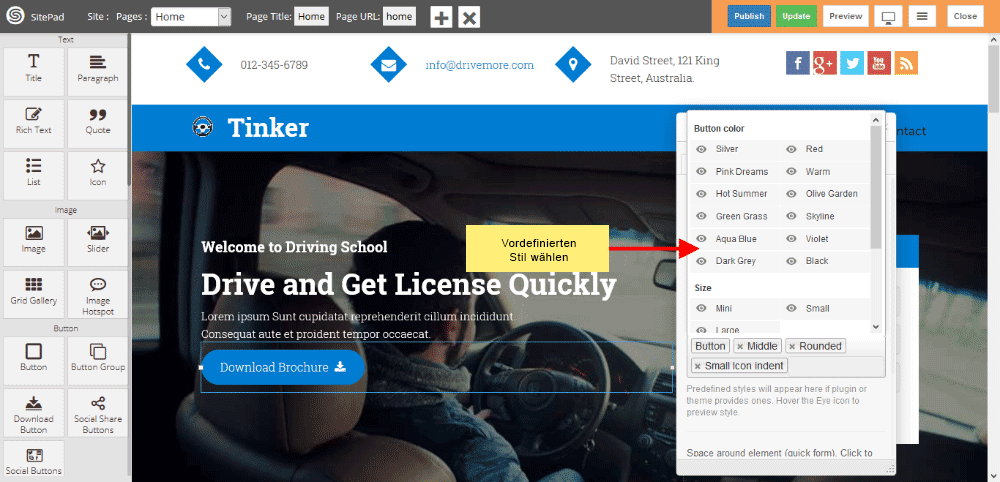Image resolution: width=1000 pixels, height=482 pixels.
Task: Choose the Mini size option
Action: point(724,309)
